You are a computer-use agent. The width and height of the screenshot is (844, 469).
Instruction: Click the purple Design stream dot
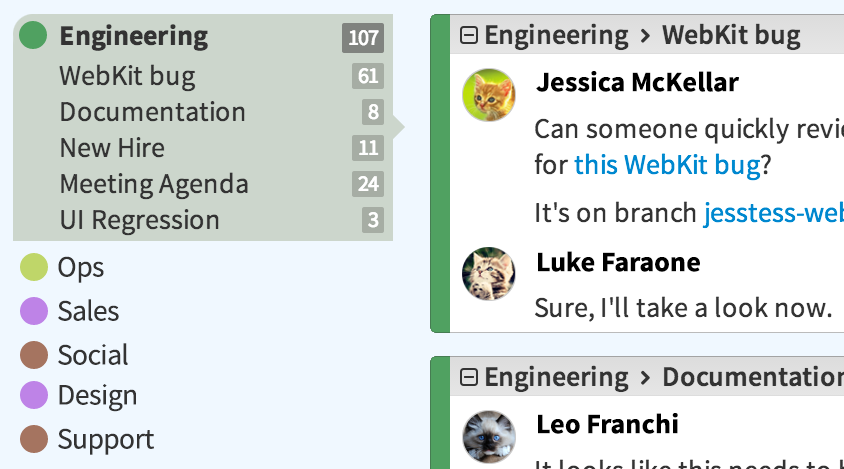click(x=34, y=395)
